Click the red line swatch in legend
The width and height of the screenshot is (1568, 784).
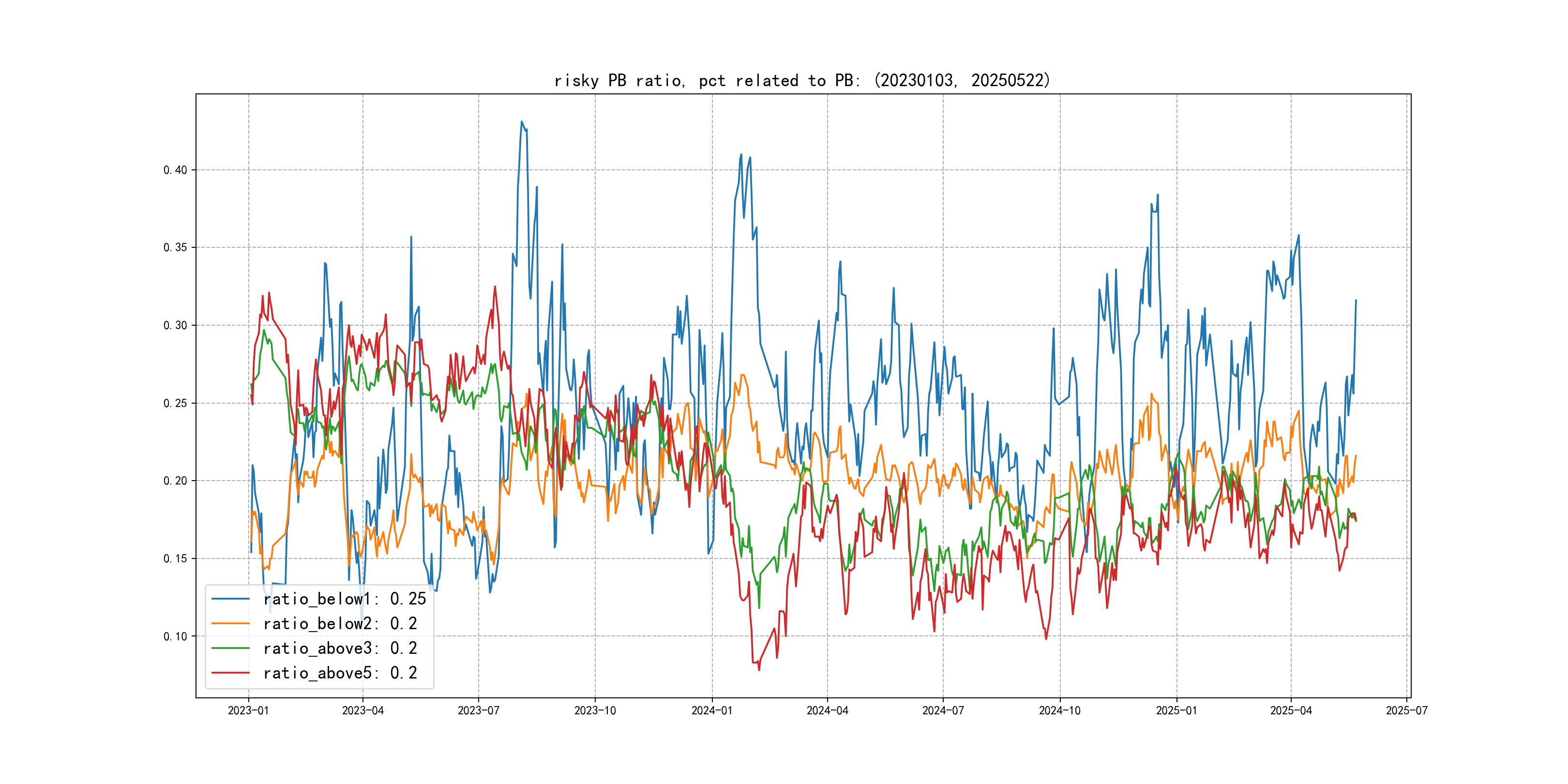[x=230, y=673]
